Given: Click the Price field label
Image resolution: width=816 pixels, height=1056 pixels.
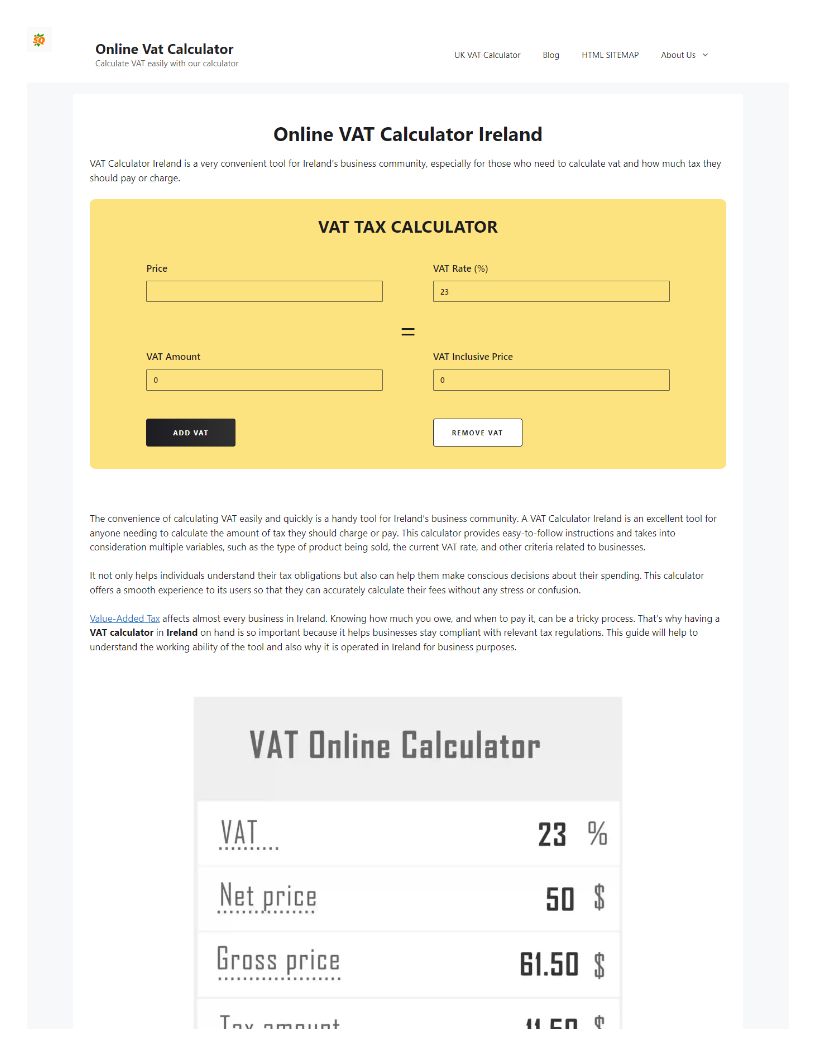Looking at the screenshot, I should (x=157, y=269).
